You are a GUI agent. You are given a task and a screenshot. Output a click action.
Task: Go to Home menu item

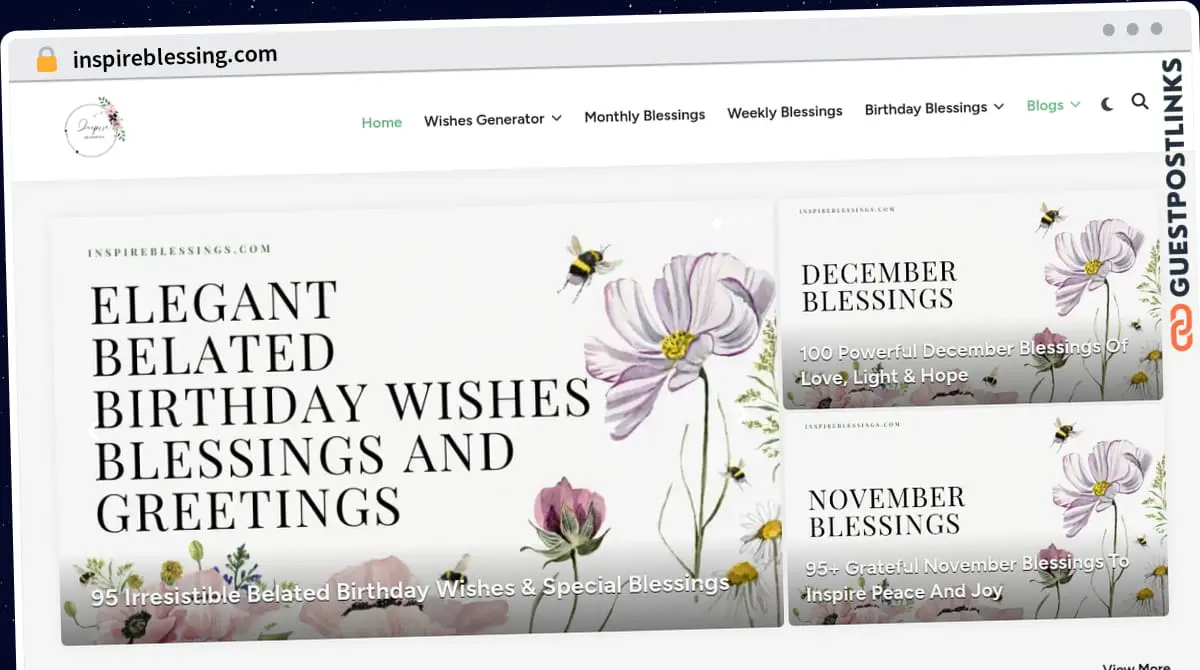pos(382,122)
